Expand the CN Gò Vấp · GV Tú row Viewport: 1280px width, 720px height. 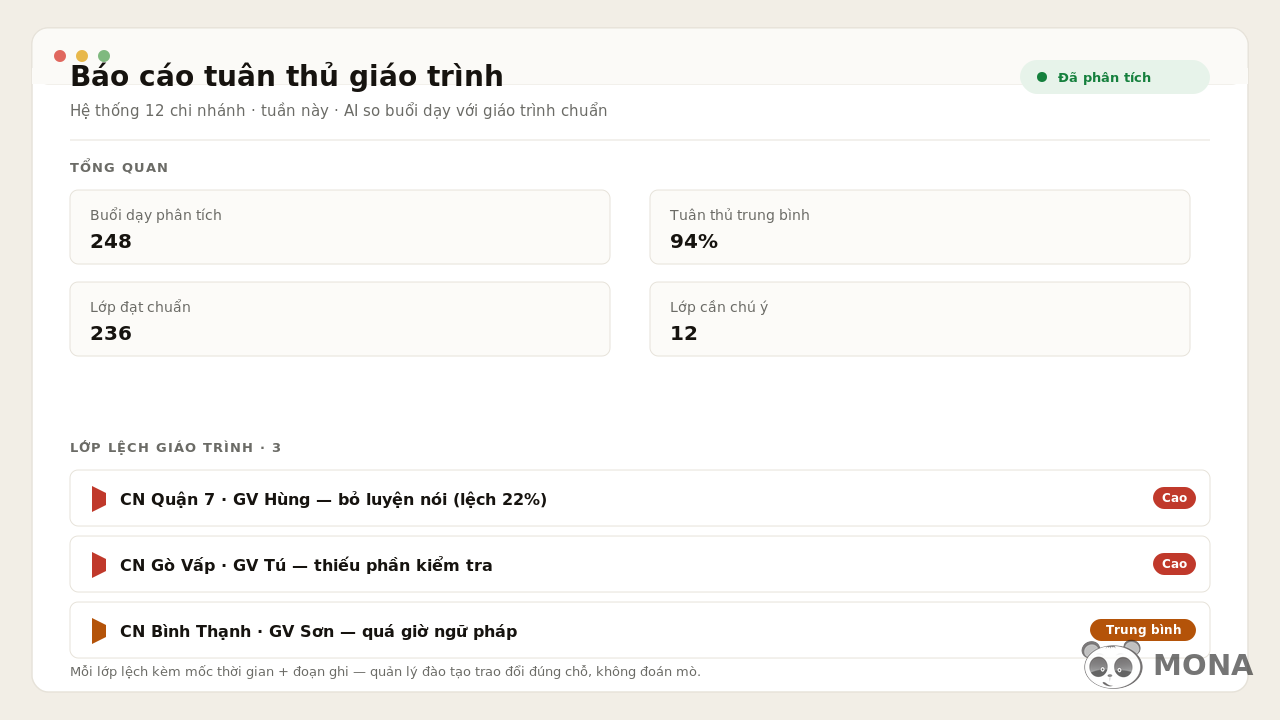pos(640,564)
